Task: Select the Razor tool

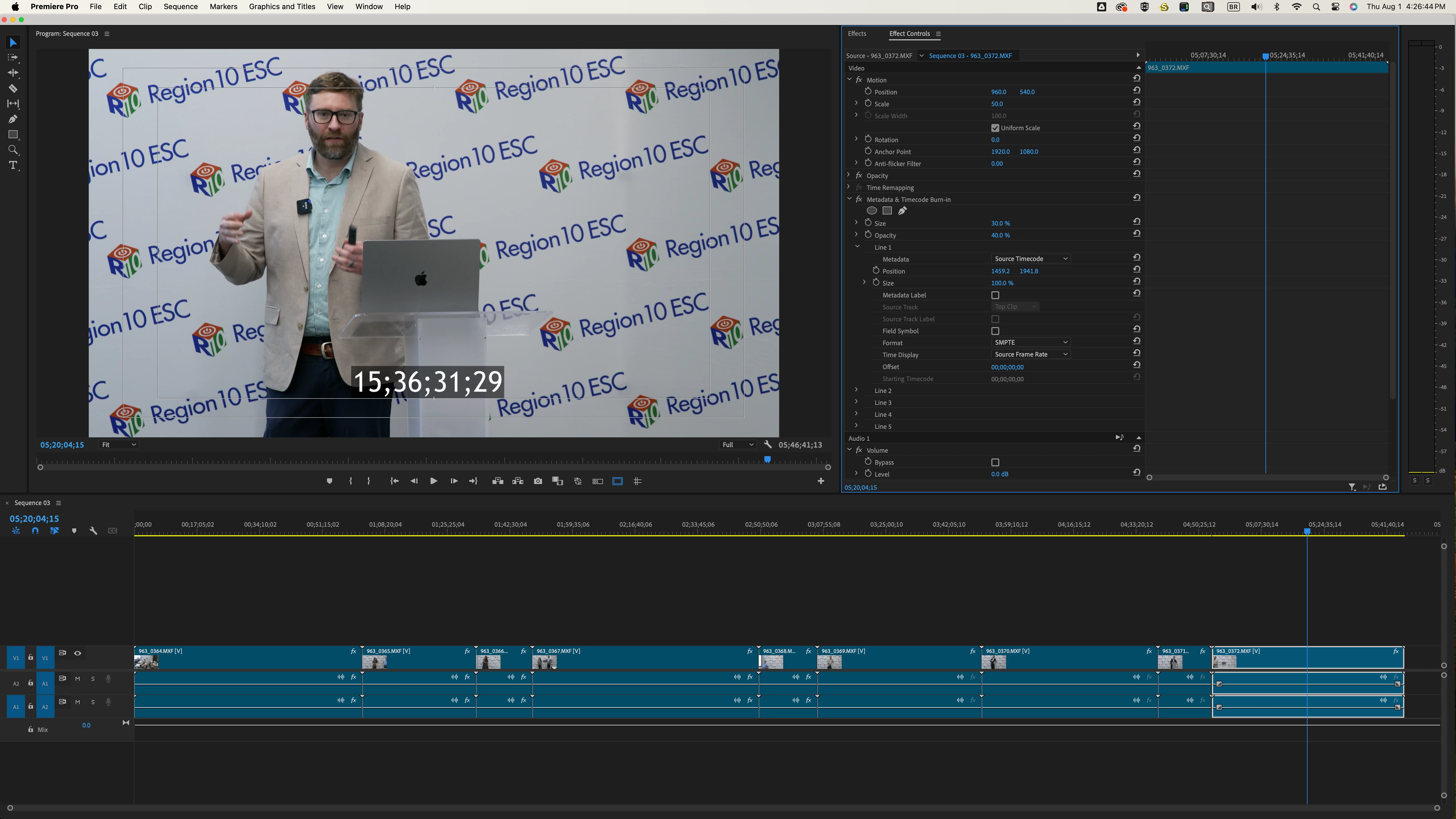Action: (13, 88)
